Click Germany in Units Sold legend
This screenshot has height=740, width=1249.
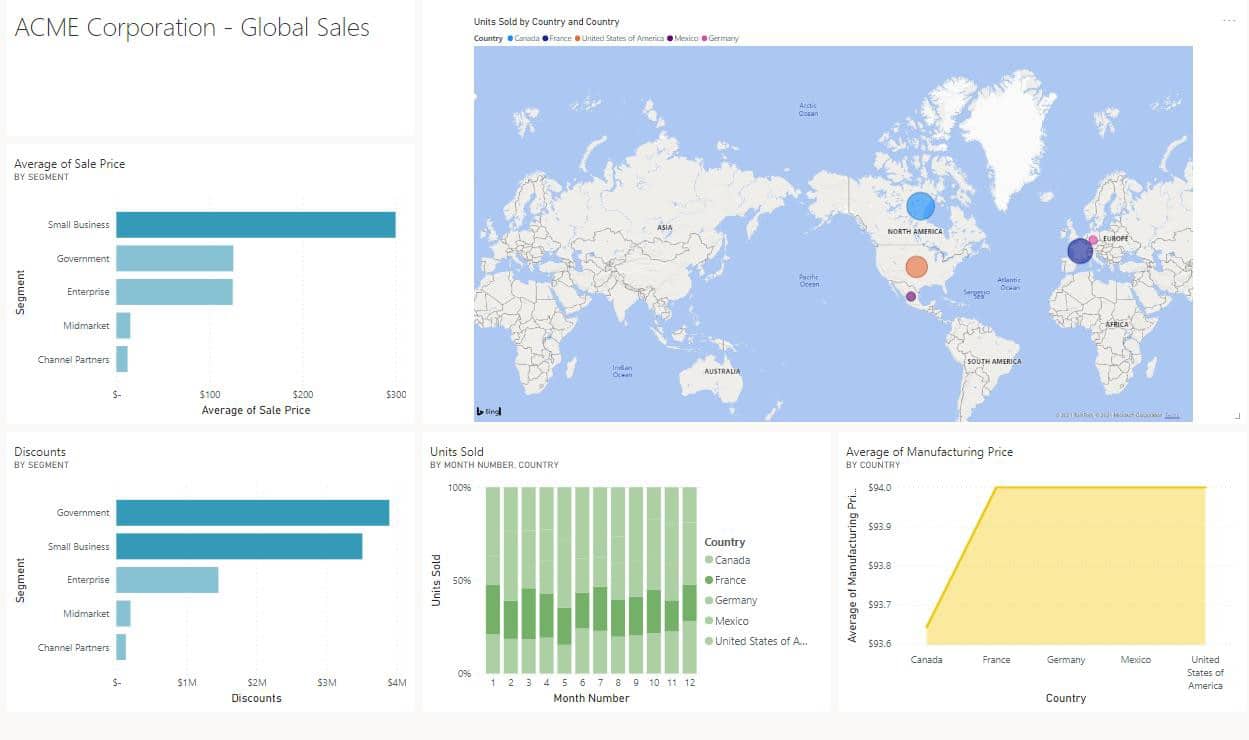point(731,600)
